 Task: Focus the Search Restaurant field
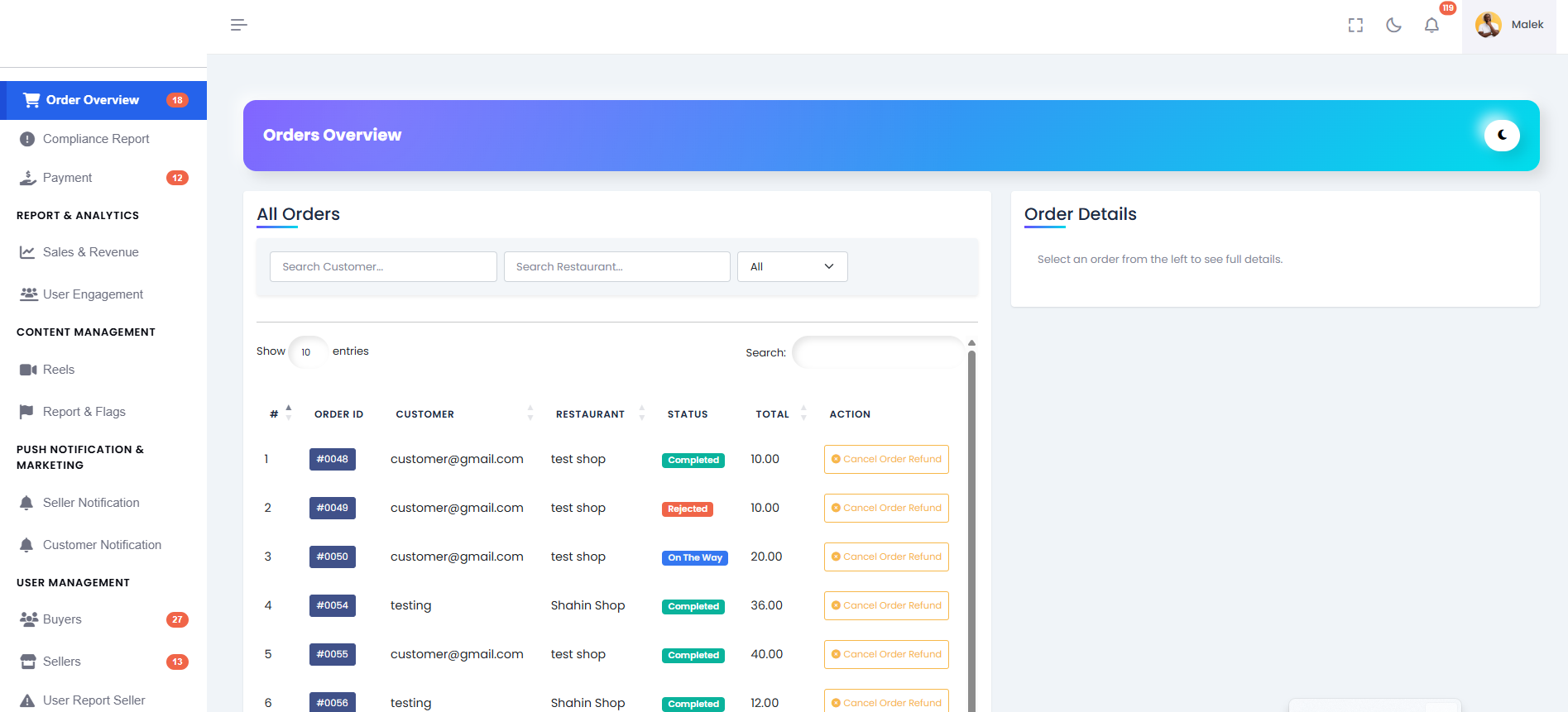click(616, 266)
